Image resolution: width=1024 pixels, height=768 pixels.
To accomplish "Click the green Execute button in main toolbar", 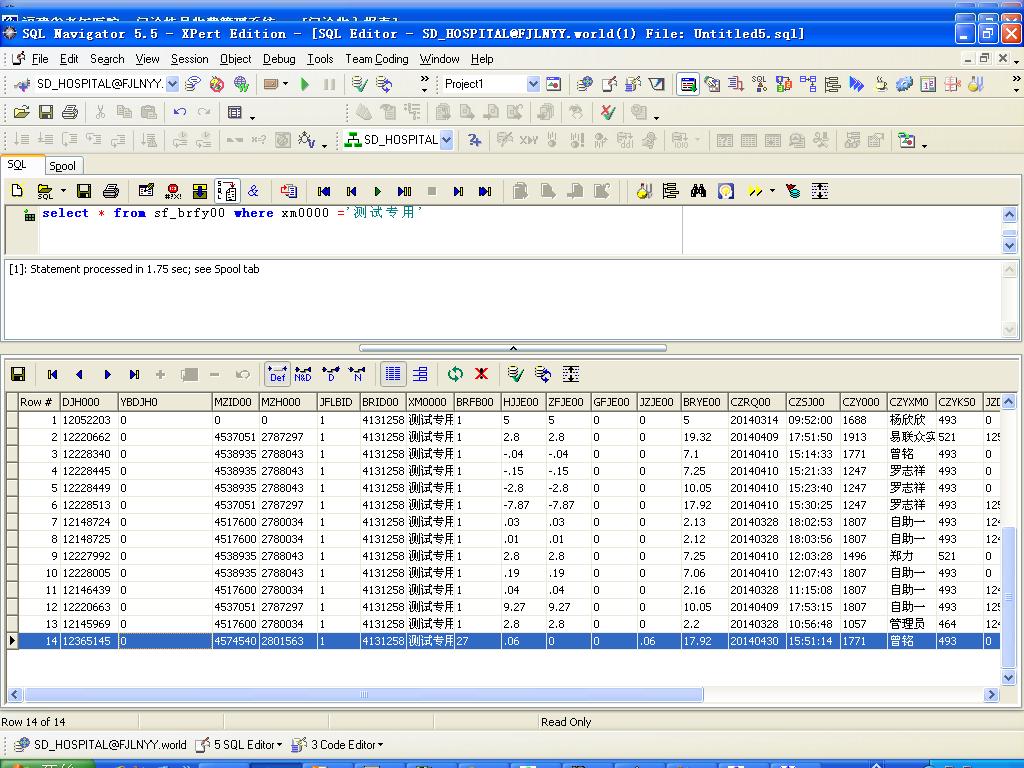I will pos(305,84).
